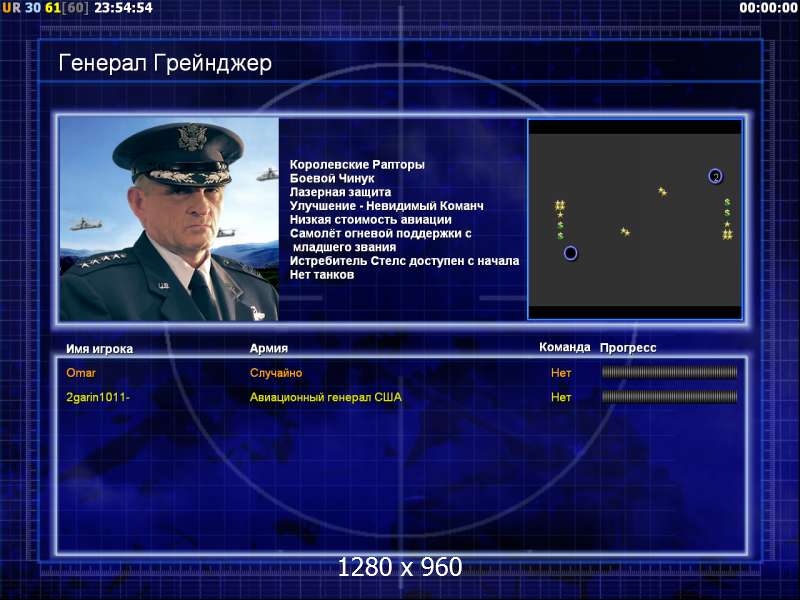Click Omar's loading progress bar
This screenshot has width=800, height=600.
pyautogui.click(x=669, y=372)
